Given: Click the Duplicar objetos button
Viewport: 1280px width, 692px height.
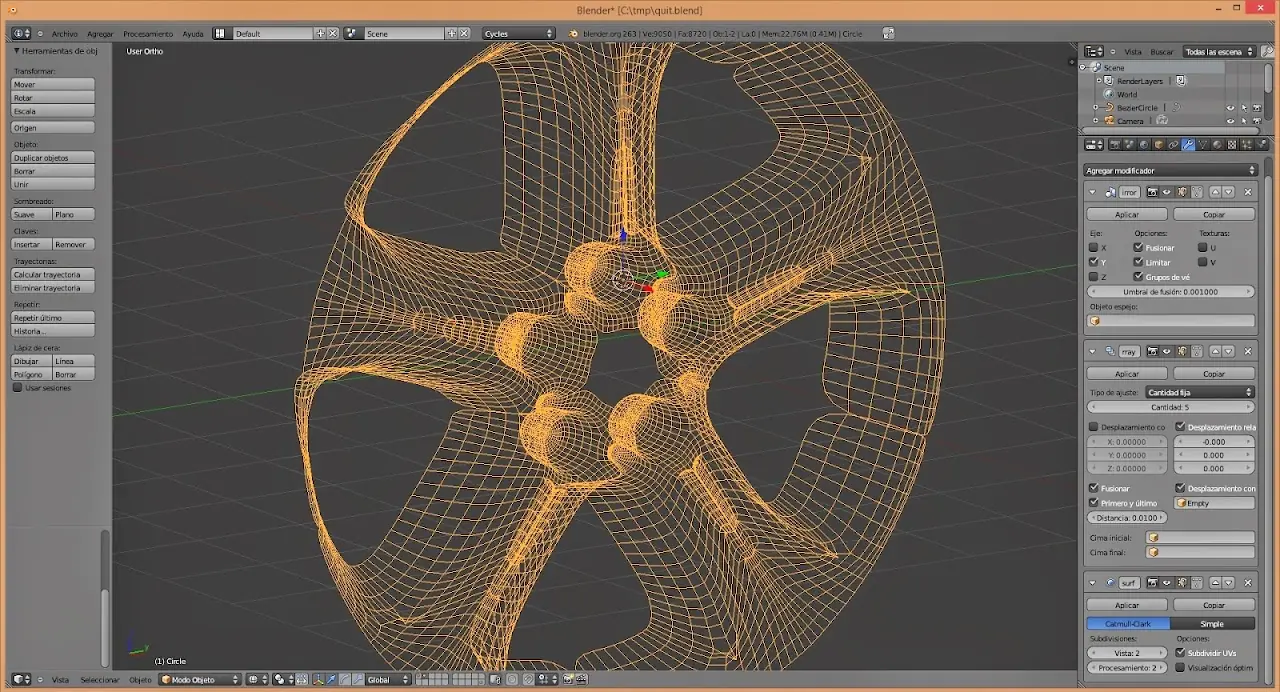Looking at the screenshot, I should click(53, 158).
